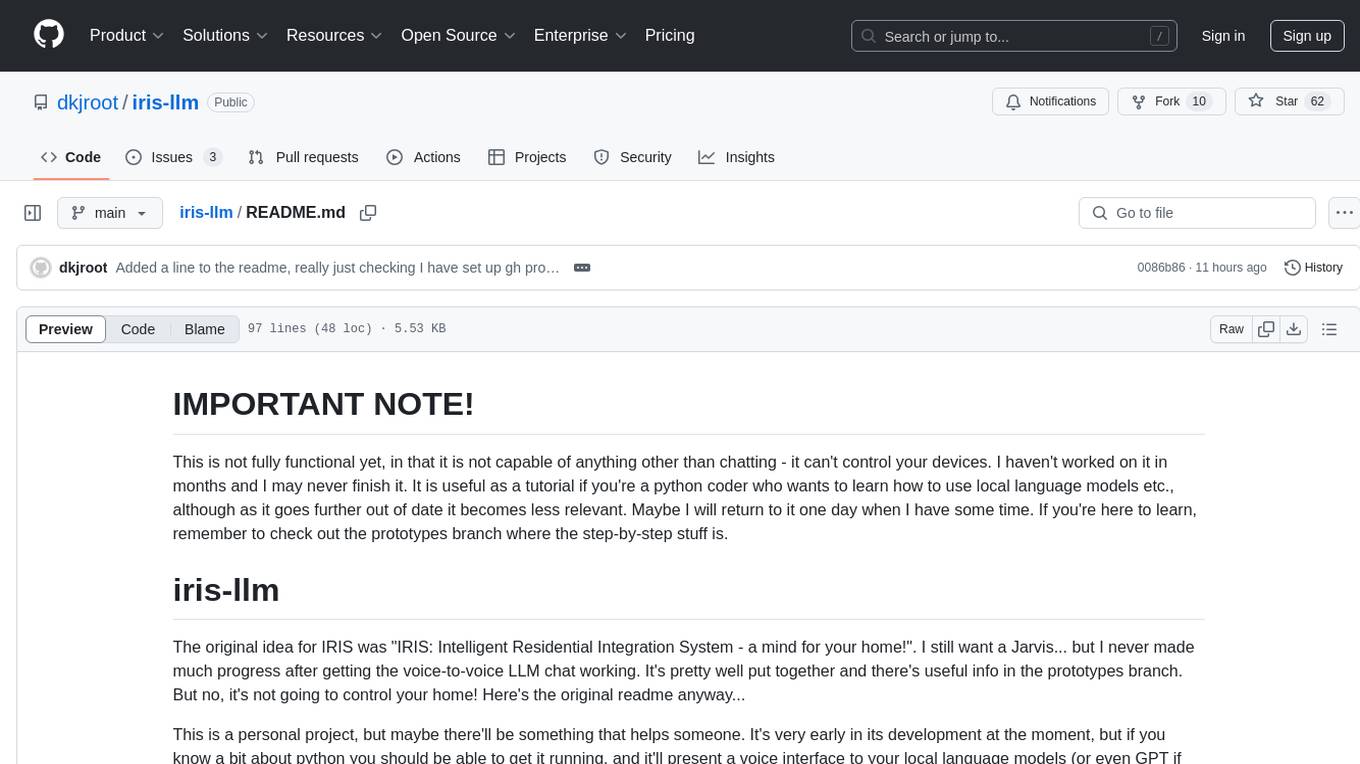Expand the full commit message ellipsis
This screenshot has height=764, width=1360.
tap(582, 268)
